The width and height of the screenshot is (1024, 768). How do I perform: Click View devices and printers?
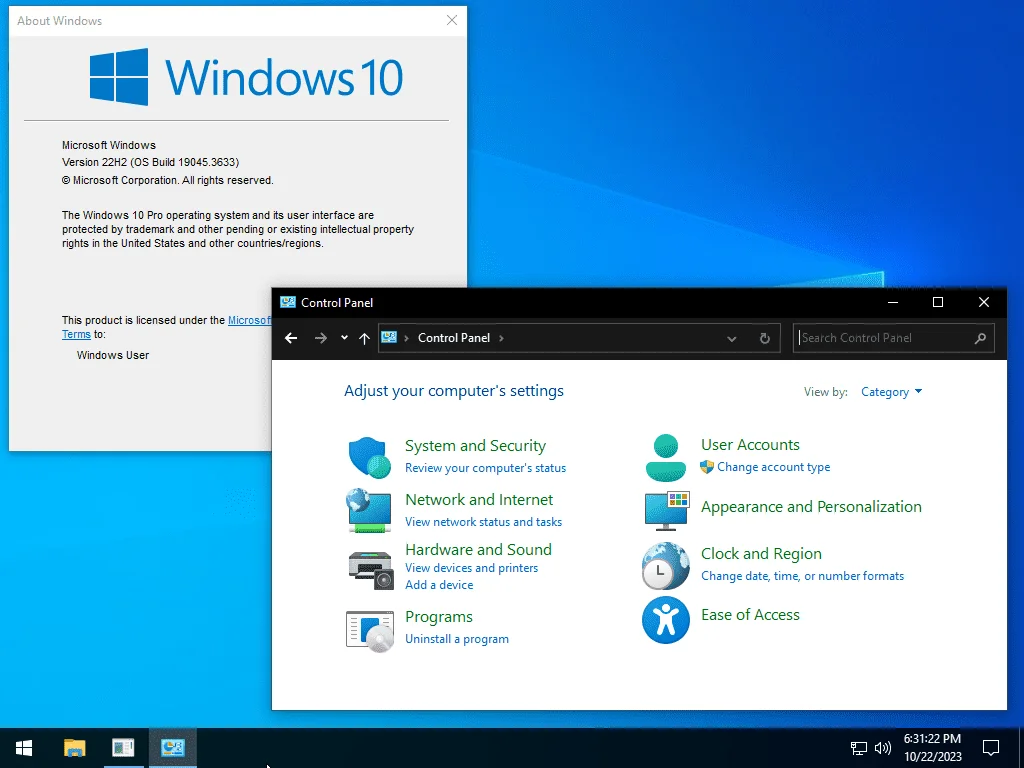pyautogui.click(x=472, y=568)
